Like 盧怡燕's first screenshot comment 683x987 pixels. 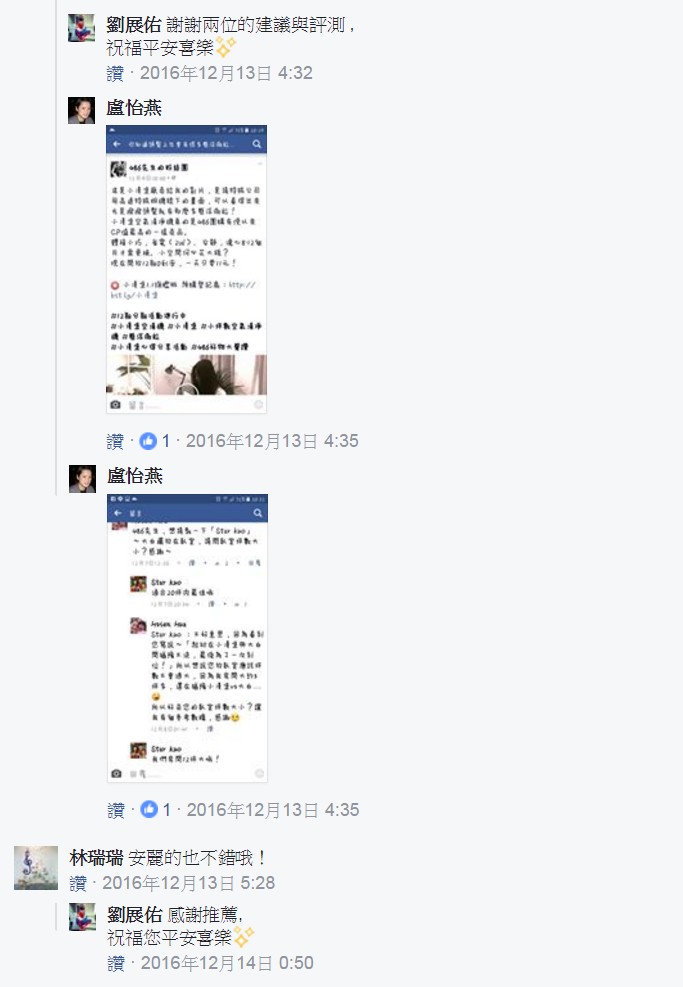pos(115,442)
